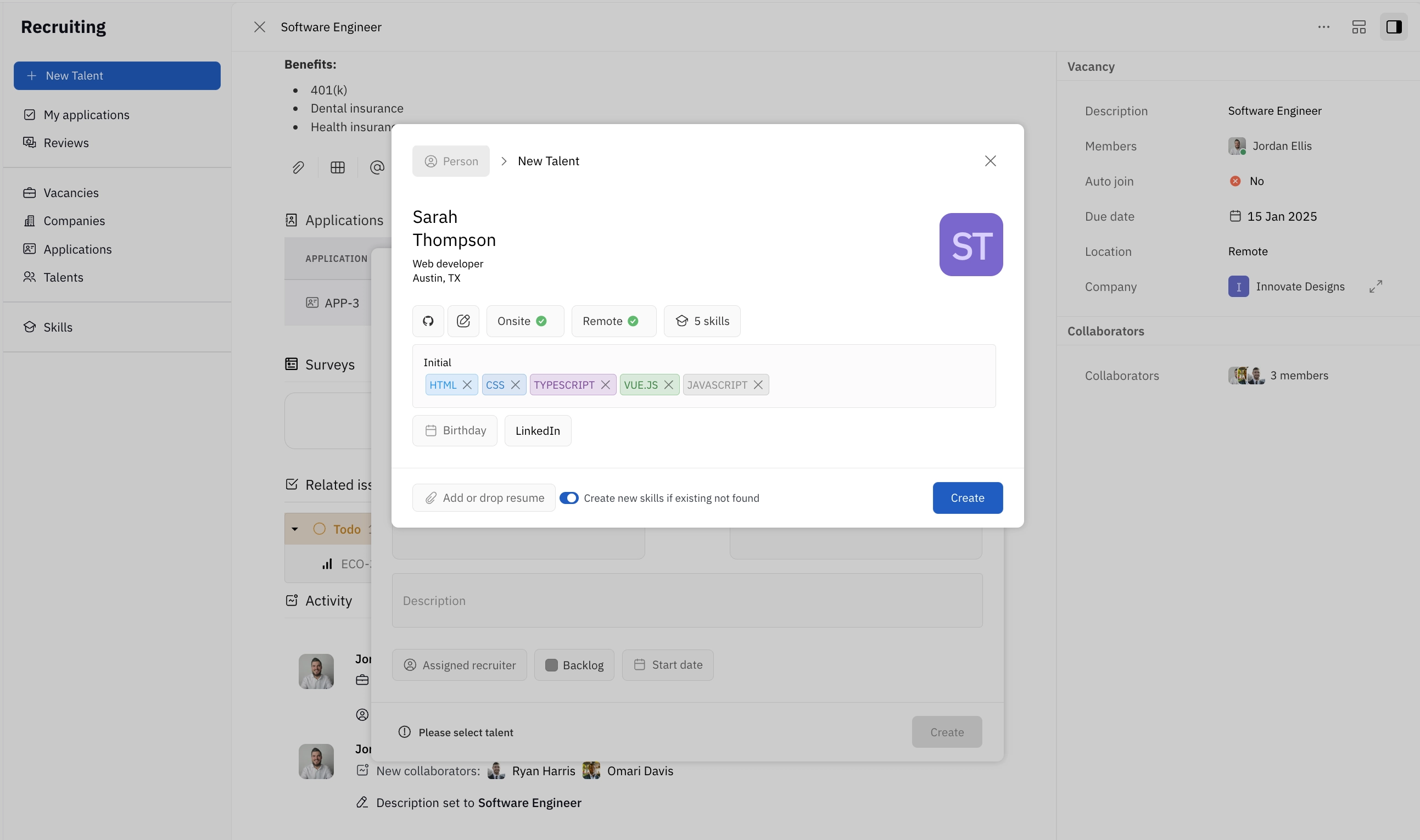Viewport: 1420px width, 840px height.
Task: Go to Talents in the sidebar
Action: point(63,277)
